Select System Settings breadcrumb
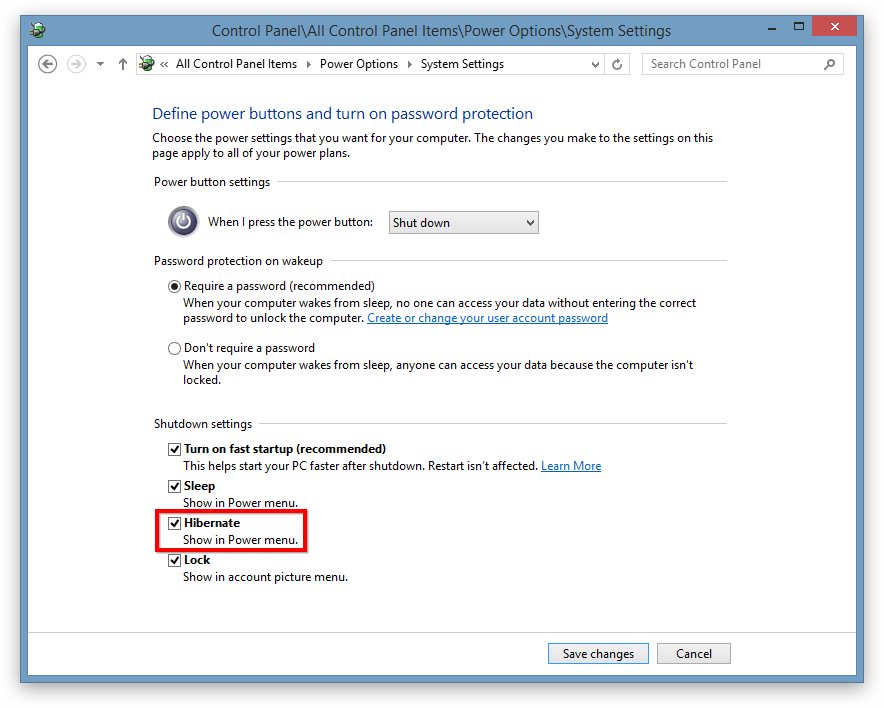 pyautogui.click(x=462, y=64)
